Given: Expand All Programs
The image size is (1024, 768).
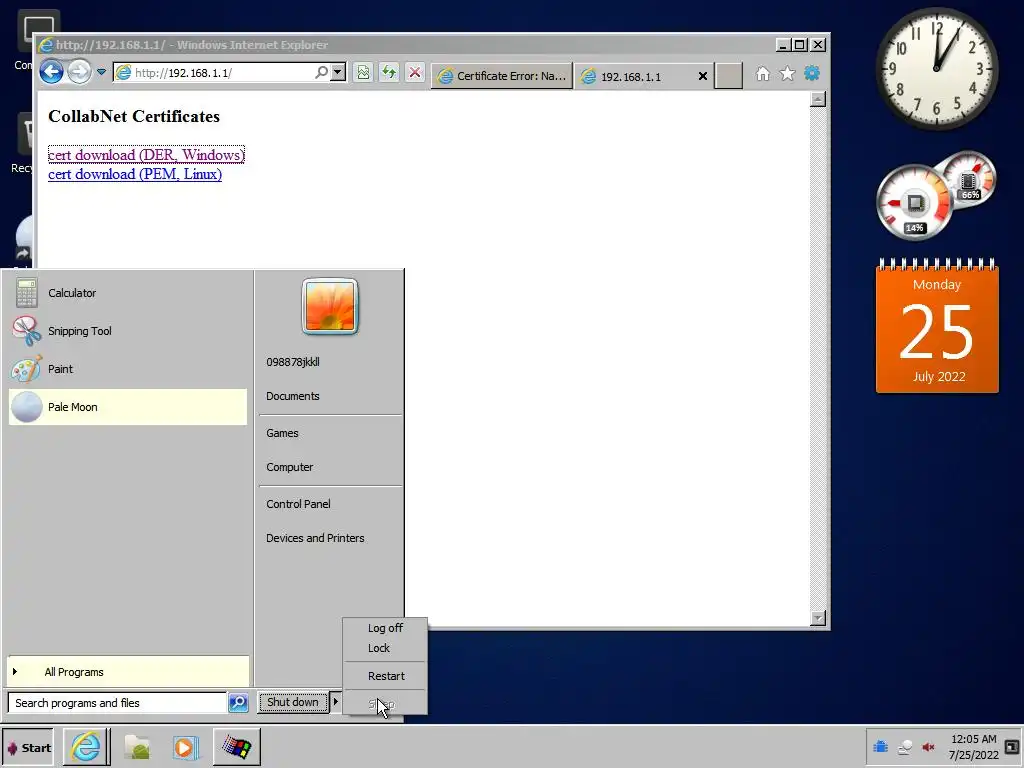Looking at the screenshot, I should [128, 672].
